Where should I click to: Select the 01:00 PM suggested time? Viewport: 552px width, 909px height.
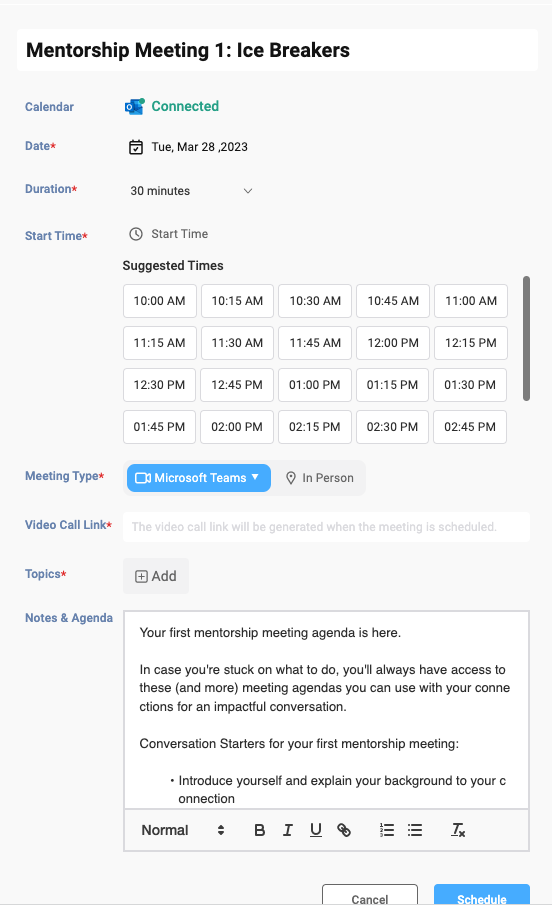[315, 385]
